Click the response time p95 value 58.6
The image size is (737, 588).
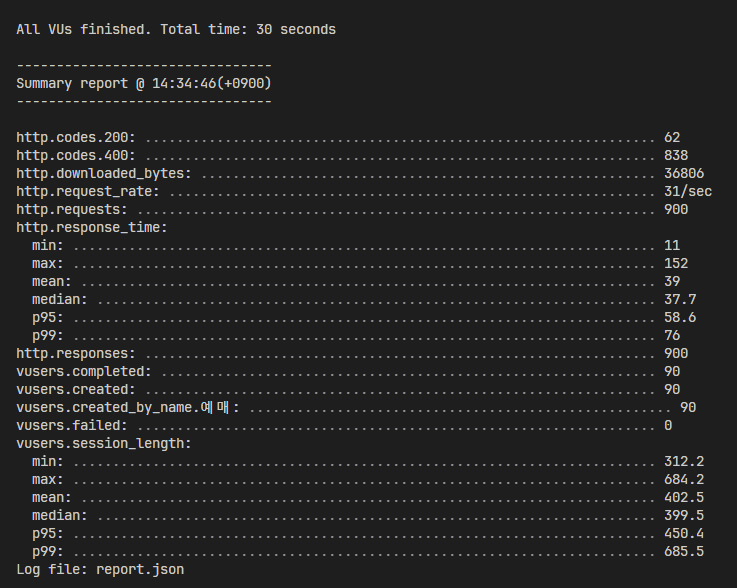click(x=680, y=318)
